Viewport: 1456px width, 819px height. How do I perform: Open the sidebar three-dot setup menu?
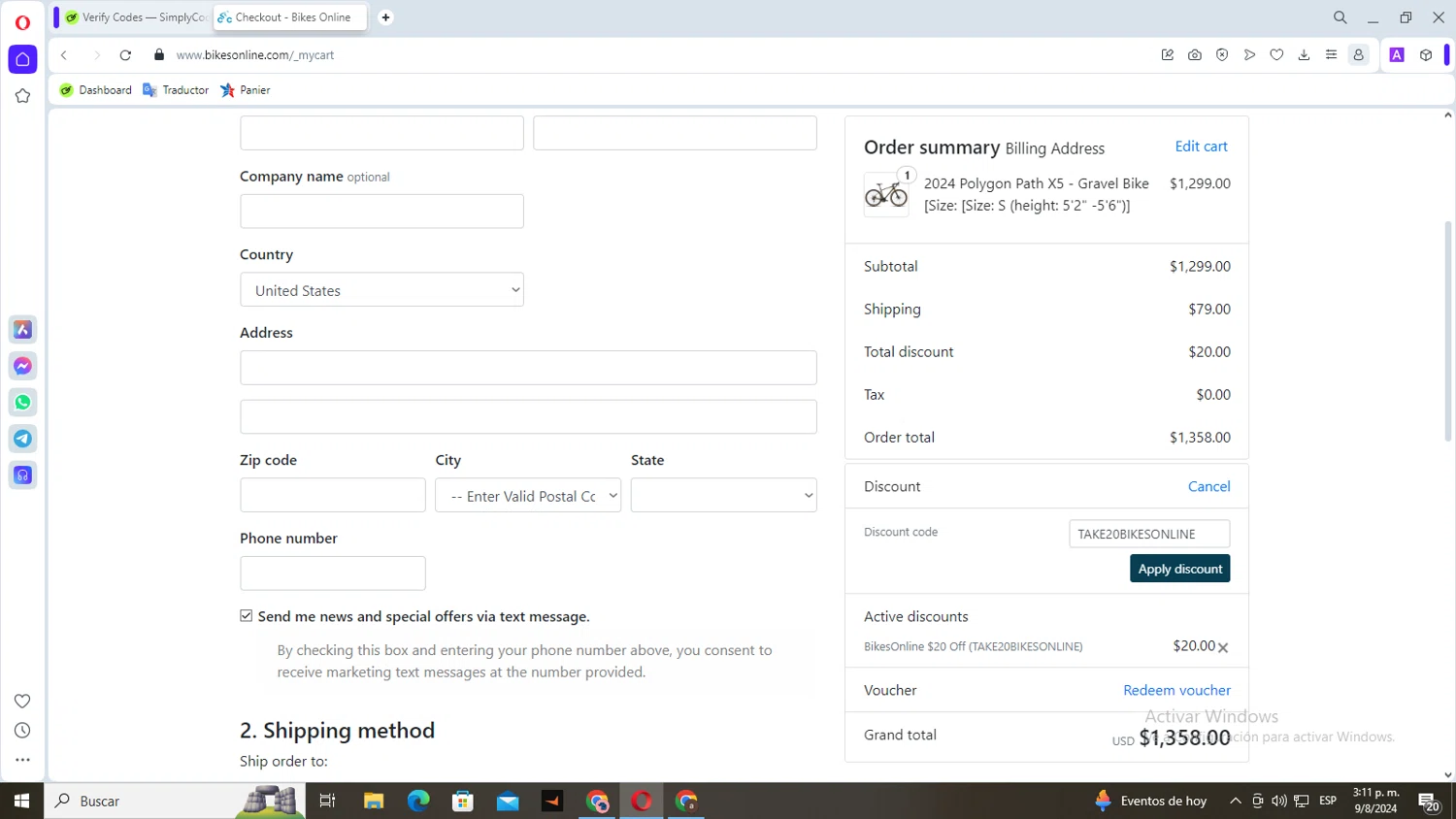(x=22, y=760)
